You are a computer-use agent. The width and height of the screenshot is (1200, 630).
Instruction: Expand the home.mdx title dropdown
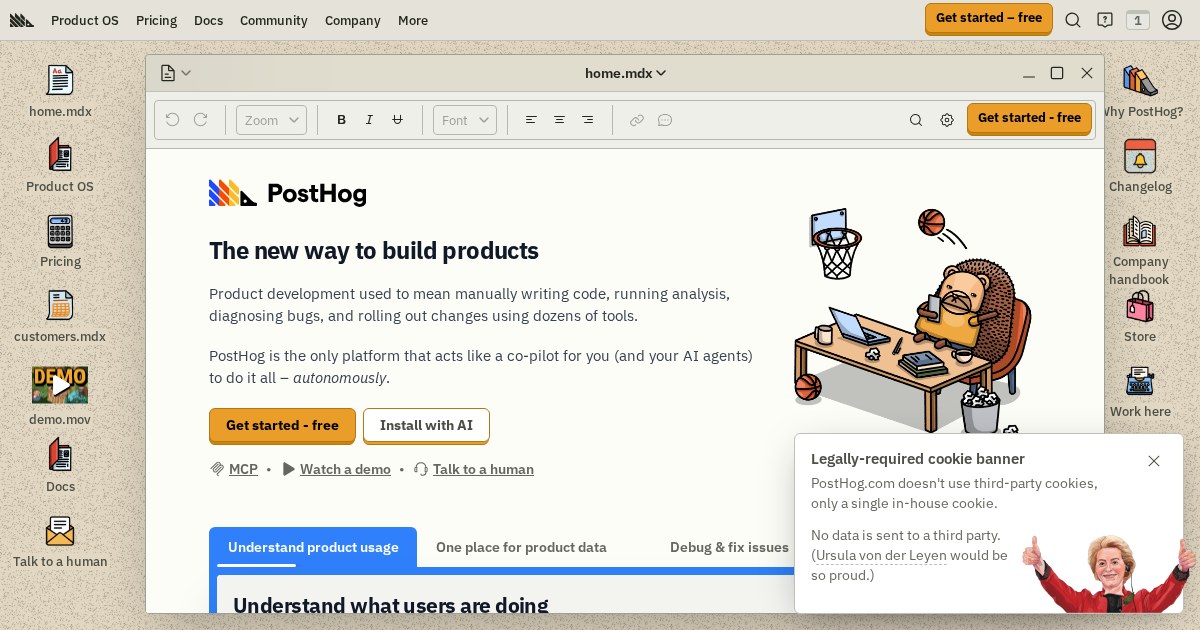(626, 73)
